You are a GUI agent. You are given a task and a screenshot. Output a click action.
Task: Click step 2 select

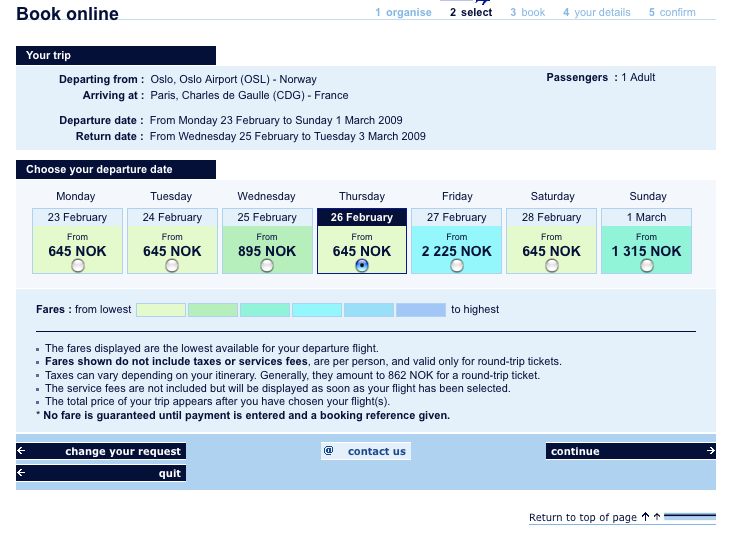tap(471, 13)
